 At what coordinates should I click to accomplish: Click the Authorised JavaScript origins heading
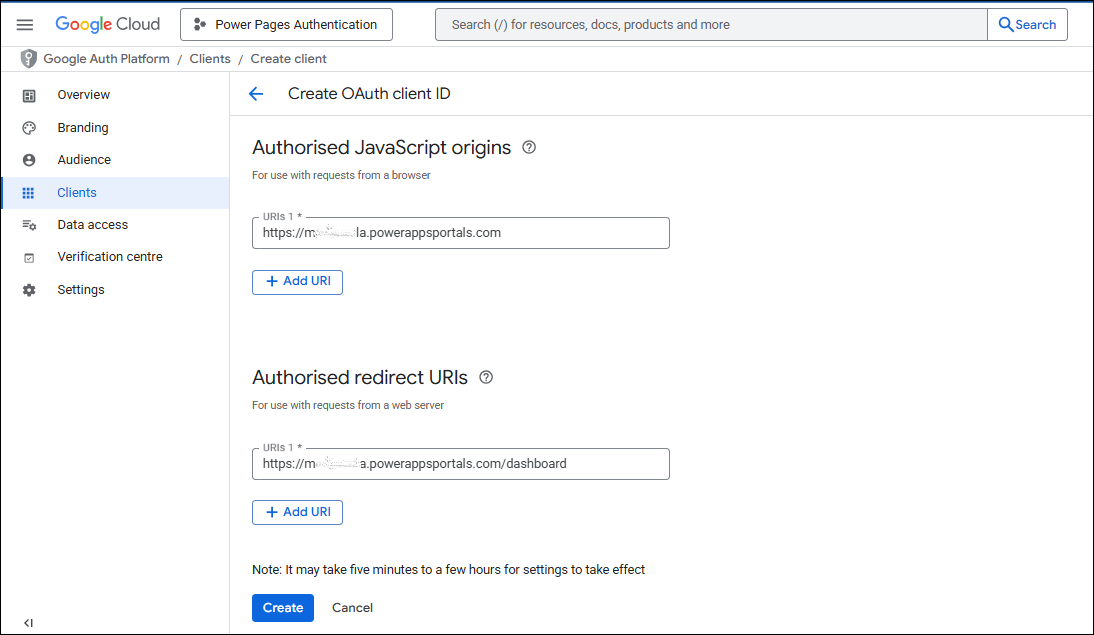[x=382, y=147]
